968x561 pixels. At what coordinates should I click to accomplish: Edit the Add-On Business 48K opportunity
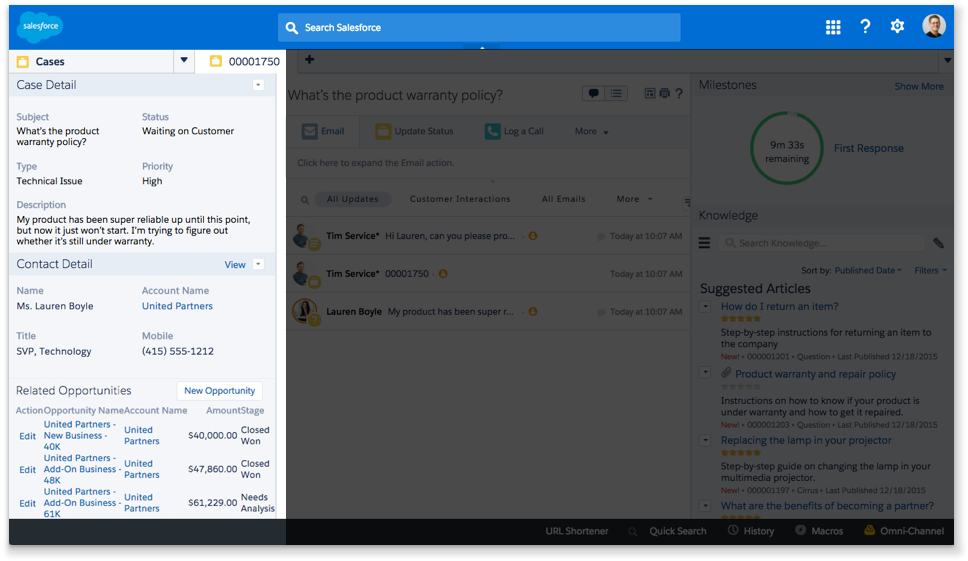click(27, 470)
